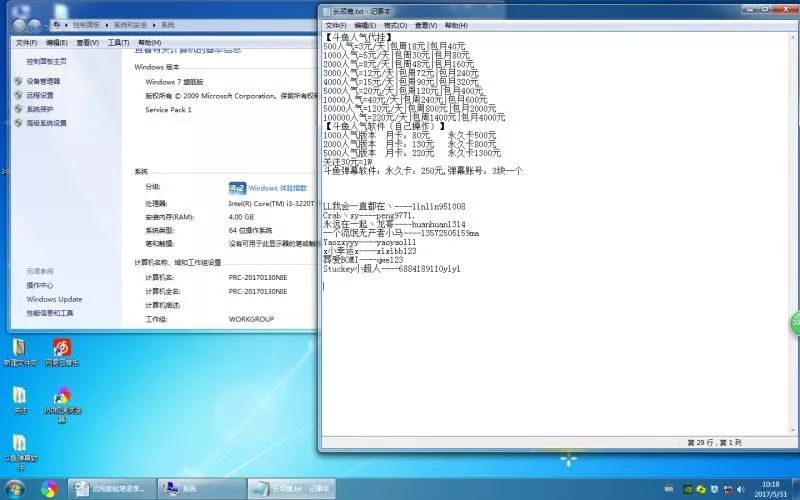This screenshot has width=800, height=500.
Task: Click the colorful browser icon on taskbar
Action: [49, 489]
